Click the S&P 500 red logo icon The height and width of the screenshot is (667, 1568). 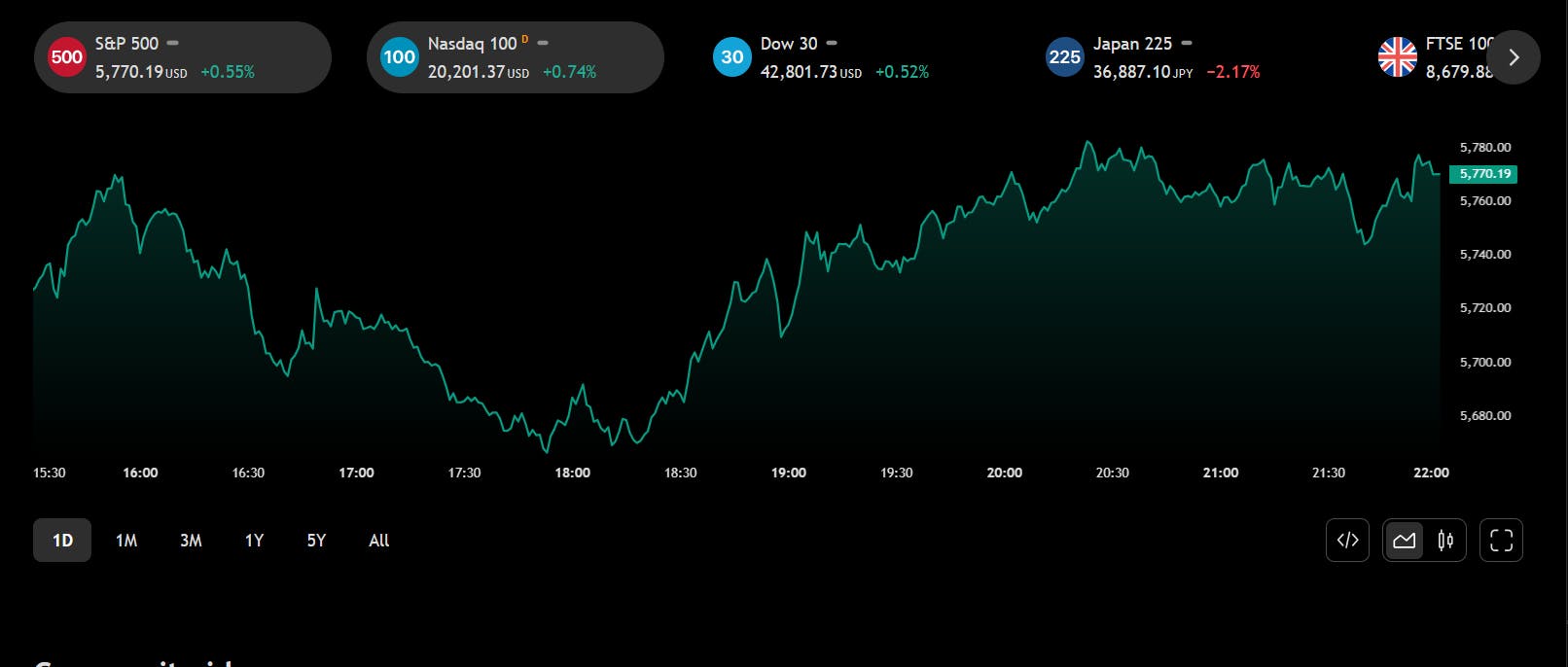(66, 57)
